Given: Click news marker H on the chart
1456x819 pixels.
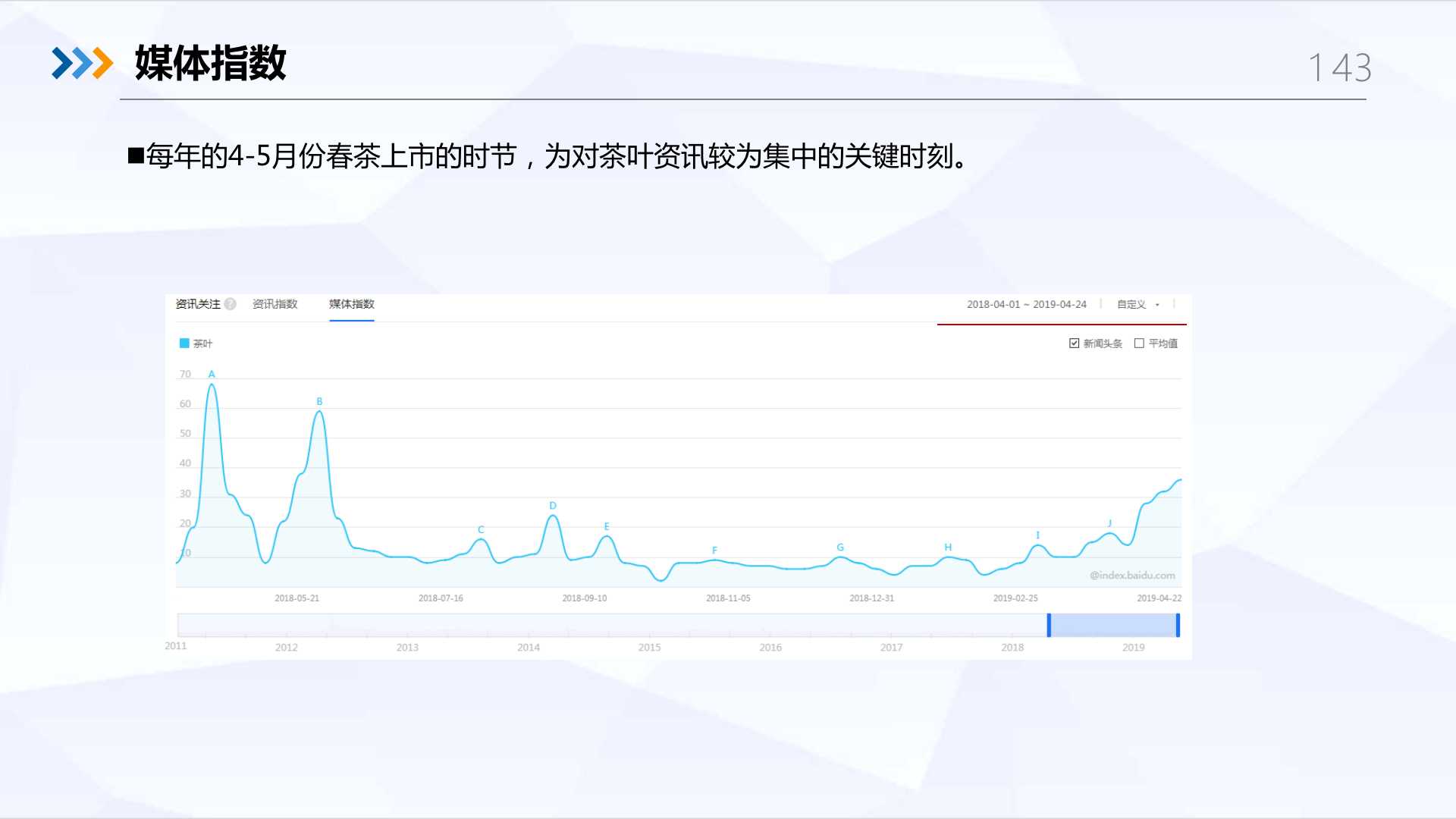Looking at the screenshot, I should pyautogui.click(x=948, y=547).
